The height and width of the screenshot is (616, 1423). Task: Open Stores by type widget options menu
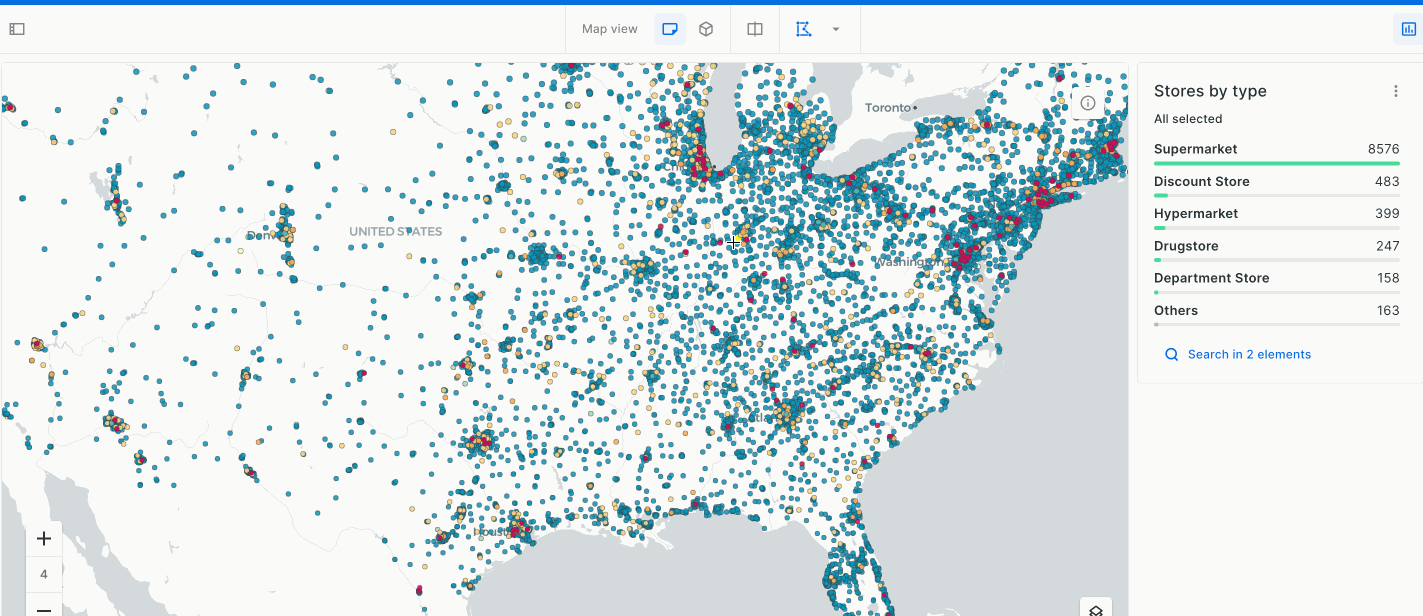tap(1396, 91)
